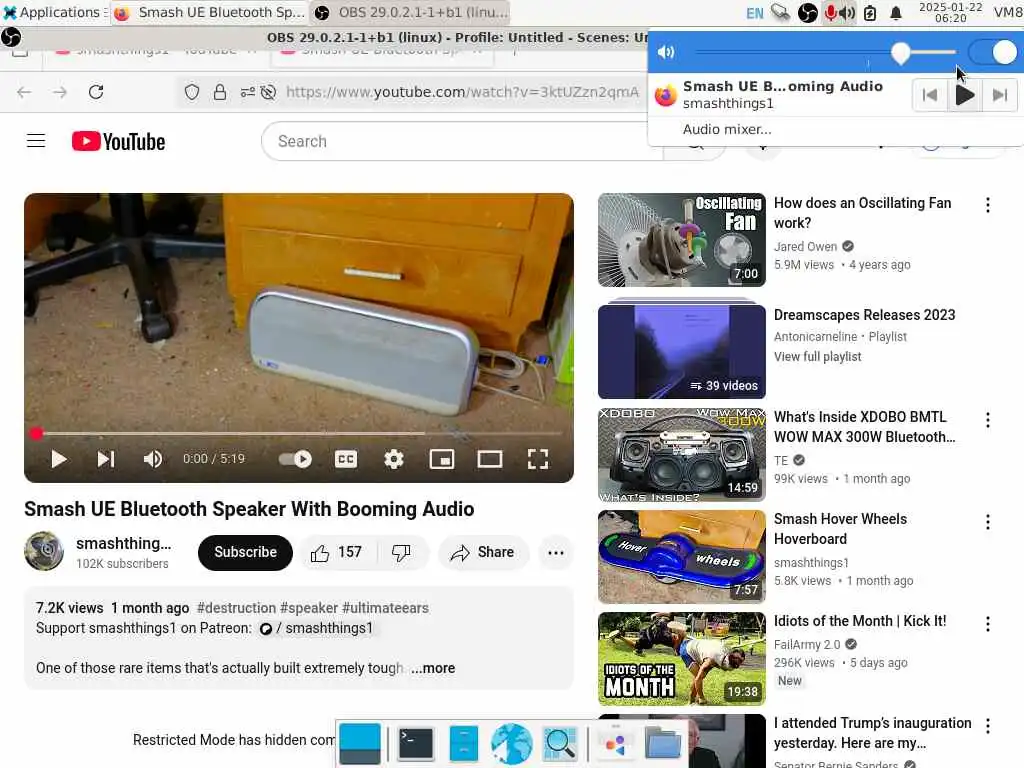Toggle YouTube autoplay switch

(295, 459)
